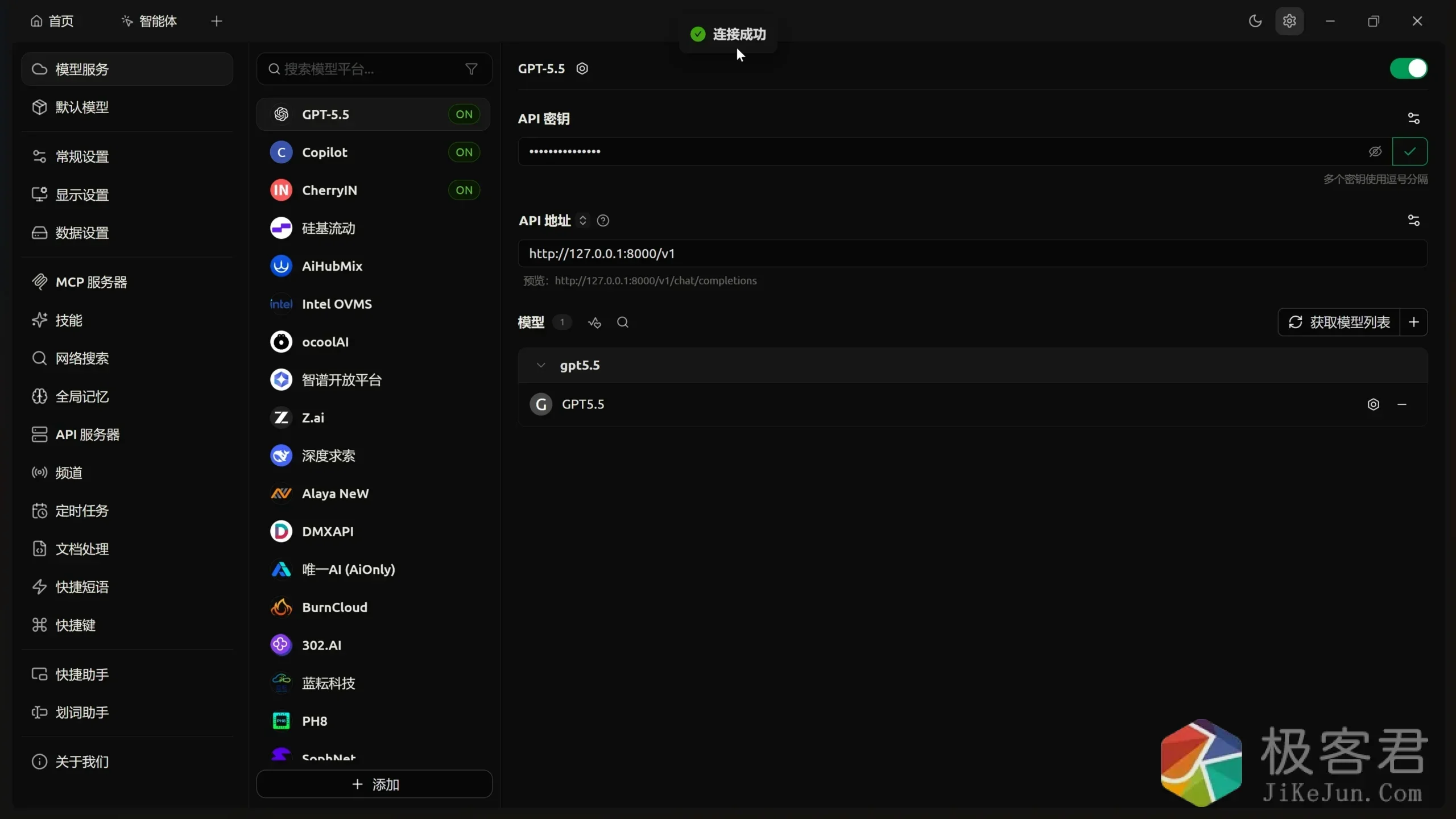This screenshot has width=1456, height=819.
Task: Open API address settings icon at right
Action: pos(1413,220)
